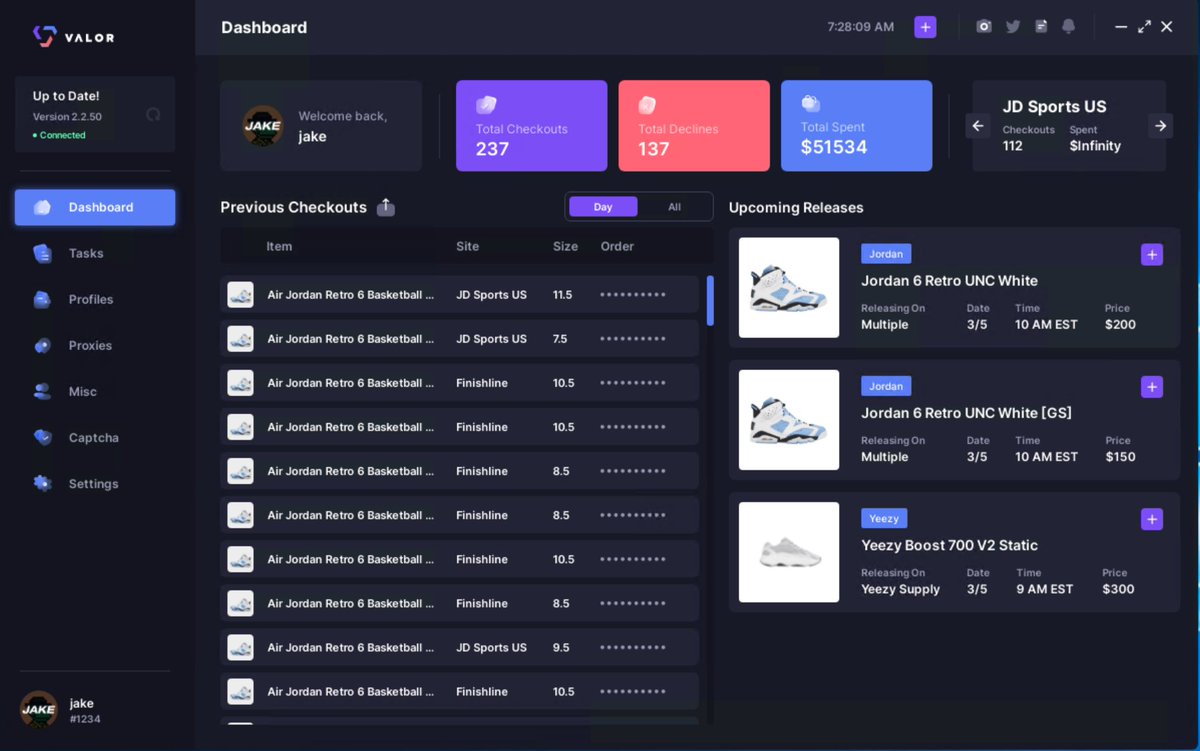The height and width of the screenshot is (751, 1200).
Task: Click the export icon beside Previous Checkouts
Action: [386, 207]
